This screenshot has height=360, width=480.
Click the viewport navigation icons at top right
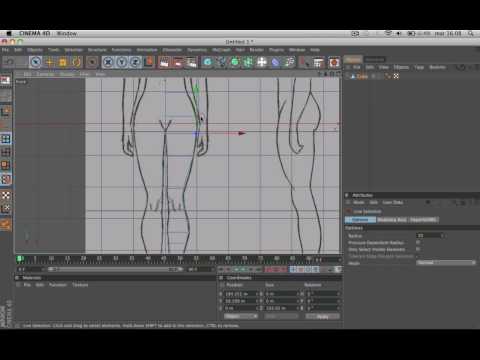coord(330,74)
